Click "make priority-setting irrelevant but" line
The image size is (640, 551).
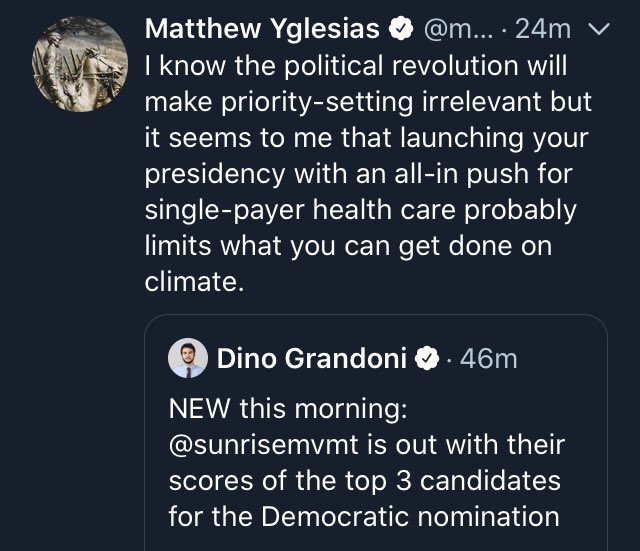pos(368,104)
